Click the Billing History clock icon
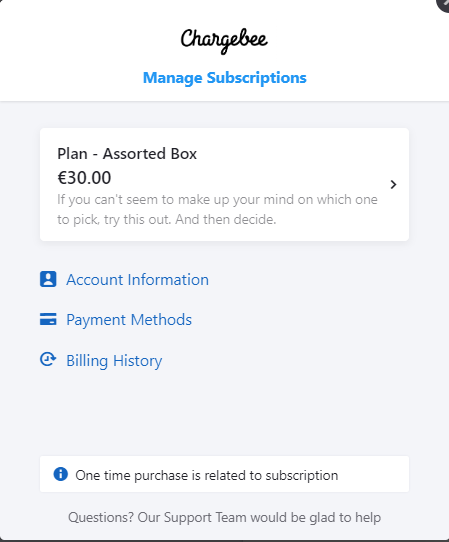 (x=48, y=359)
